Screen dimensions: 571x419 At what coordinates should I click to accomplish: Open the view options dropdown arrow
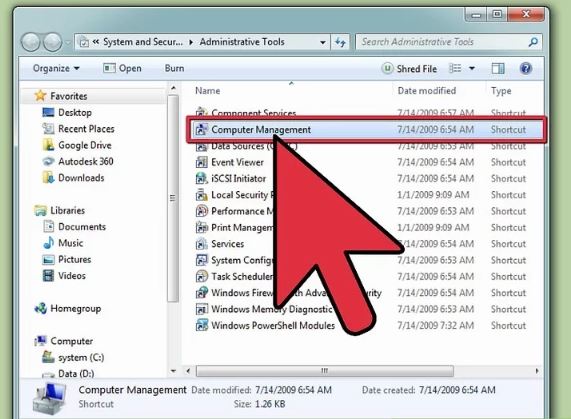coord(472,68)
